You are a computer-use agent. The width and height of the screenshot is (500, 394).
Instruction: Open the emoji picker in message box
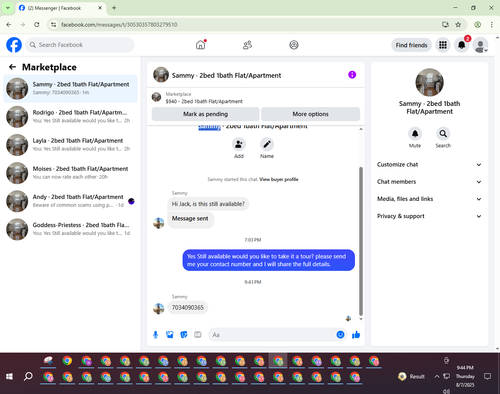point(340,335)
